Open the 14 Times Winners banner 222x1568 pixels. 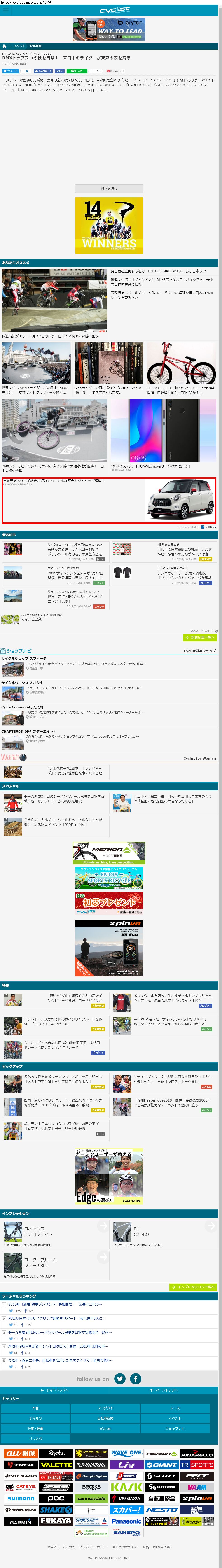109,225
